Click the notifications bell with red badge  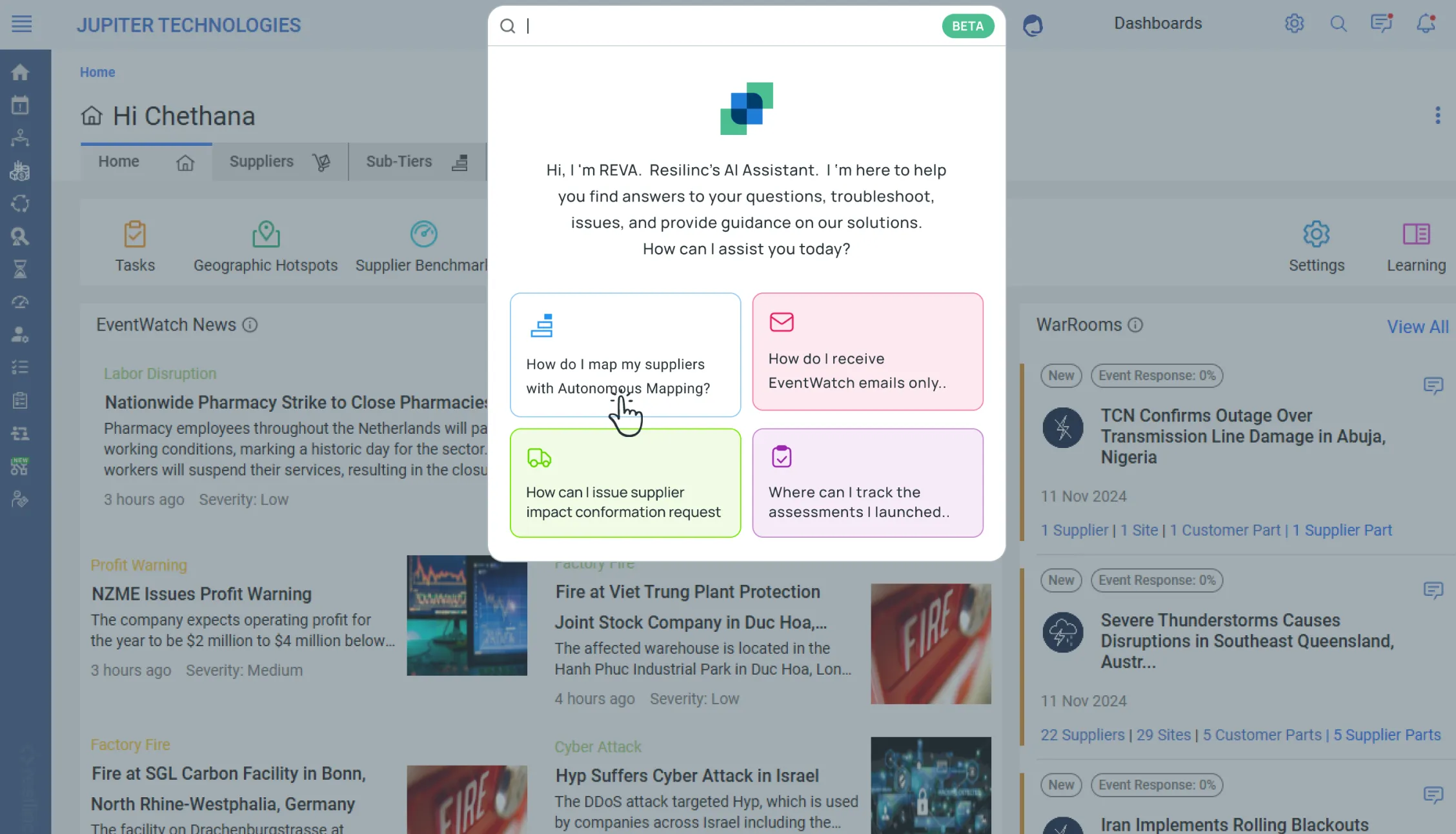(x=1425, y=24)
